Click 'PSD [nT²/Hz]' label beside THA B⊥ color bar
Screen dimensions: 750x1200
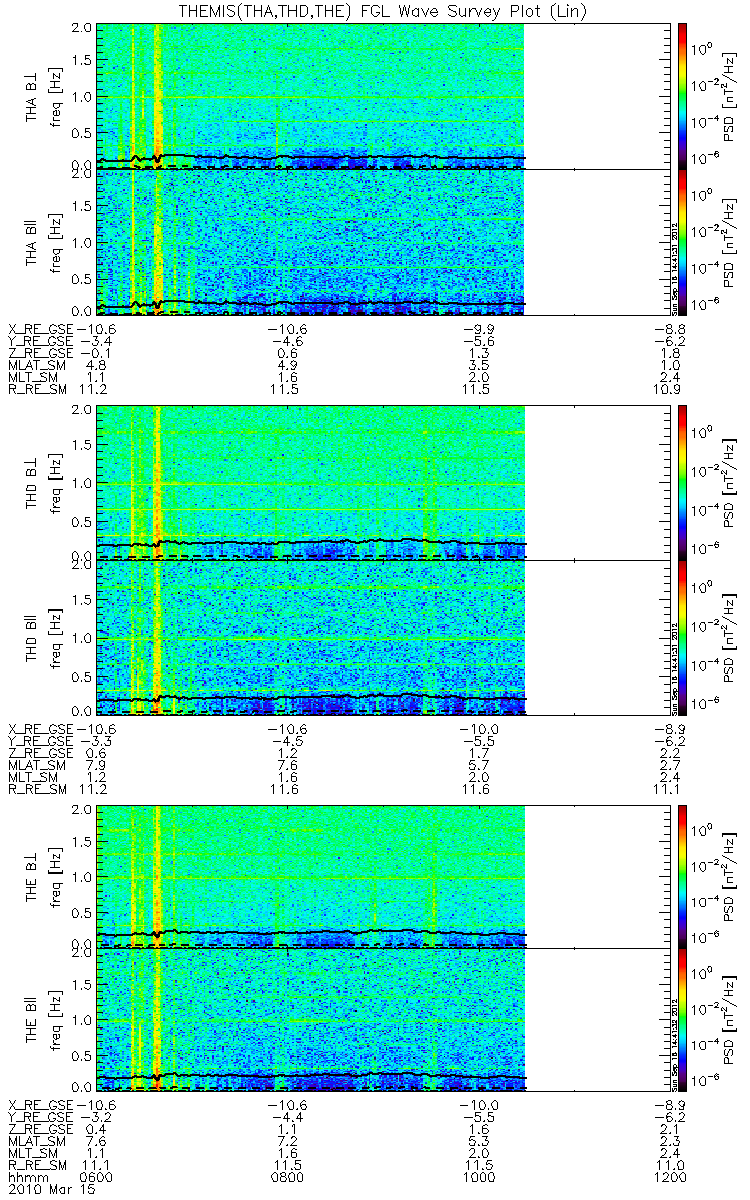tap(729, 96)
